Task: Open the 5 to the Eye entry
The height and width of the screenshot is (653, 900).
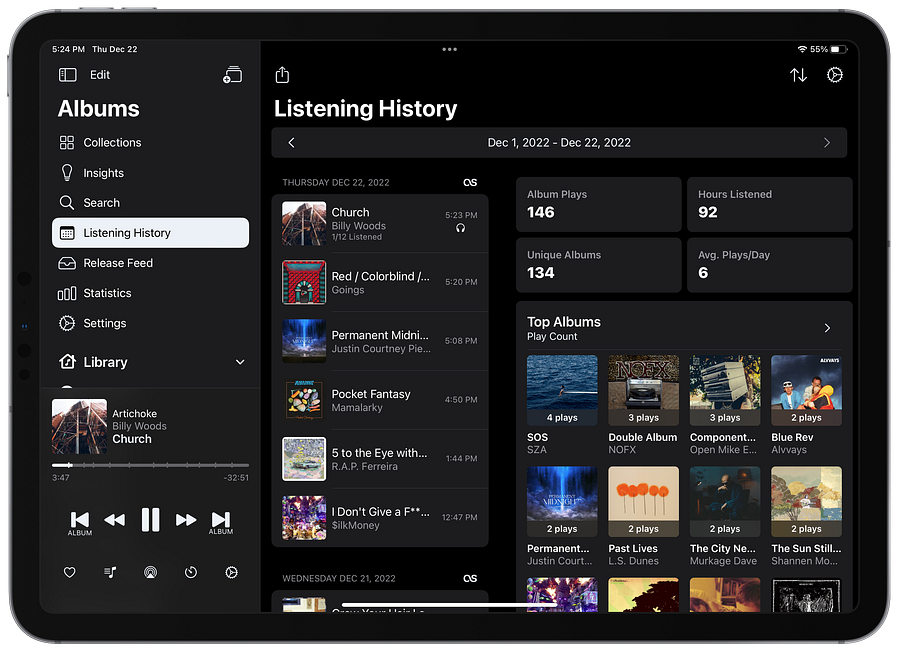Action: 380,459
